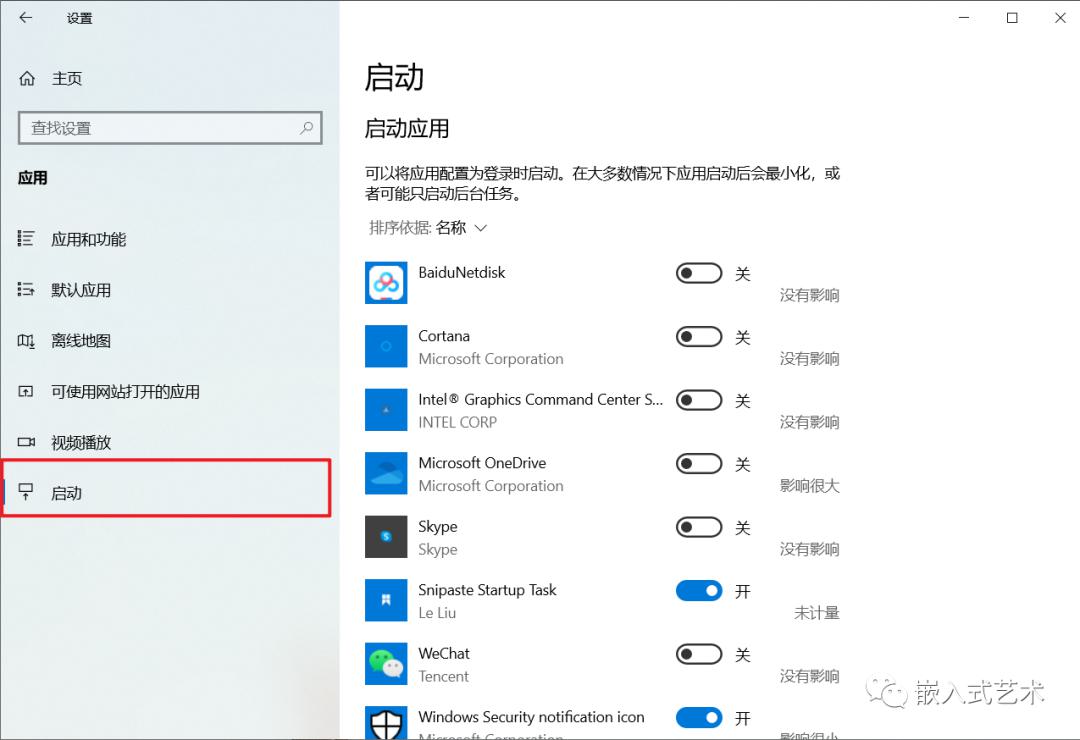
Task: Click the Microsoft OneDrive cloud icon
Action: 386,473
